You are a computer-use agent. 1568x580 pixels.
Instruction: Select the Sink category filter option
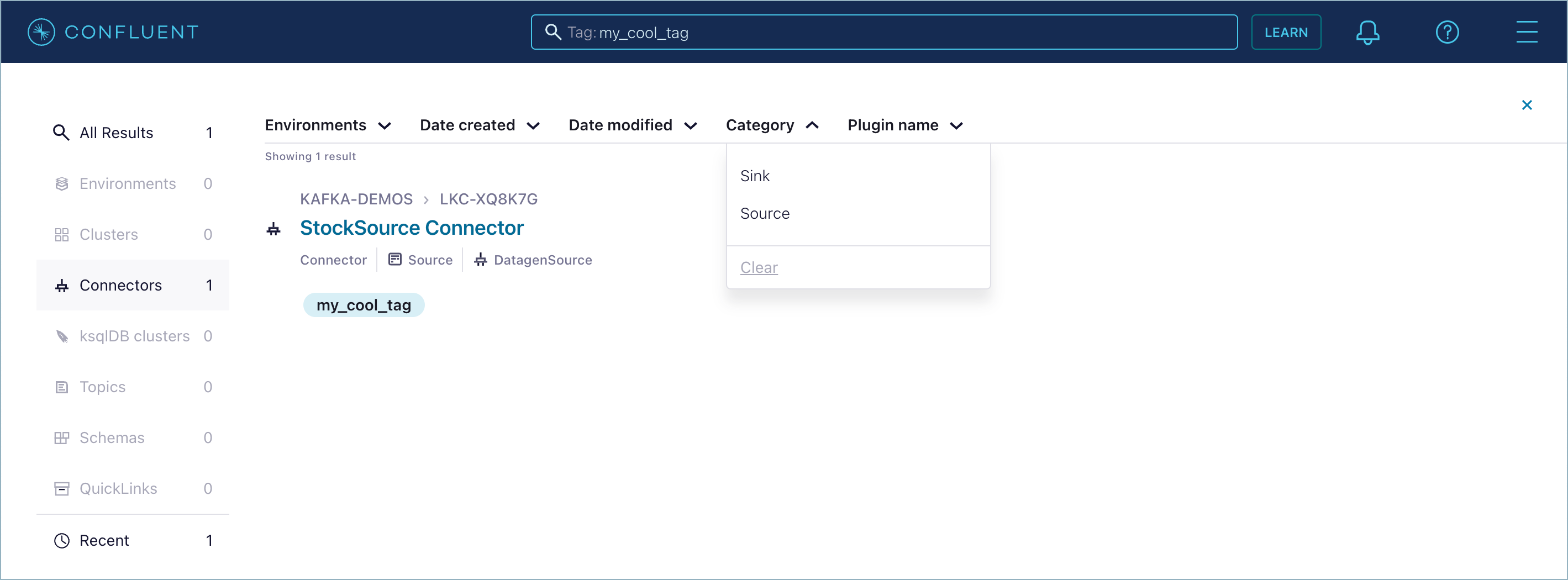755,176
